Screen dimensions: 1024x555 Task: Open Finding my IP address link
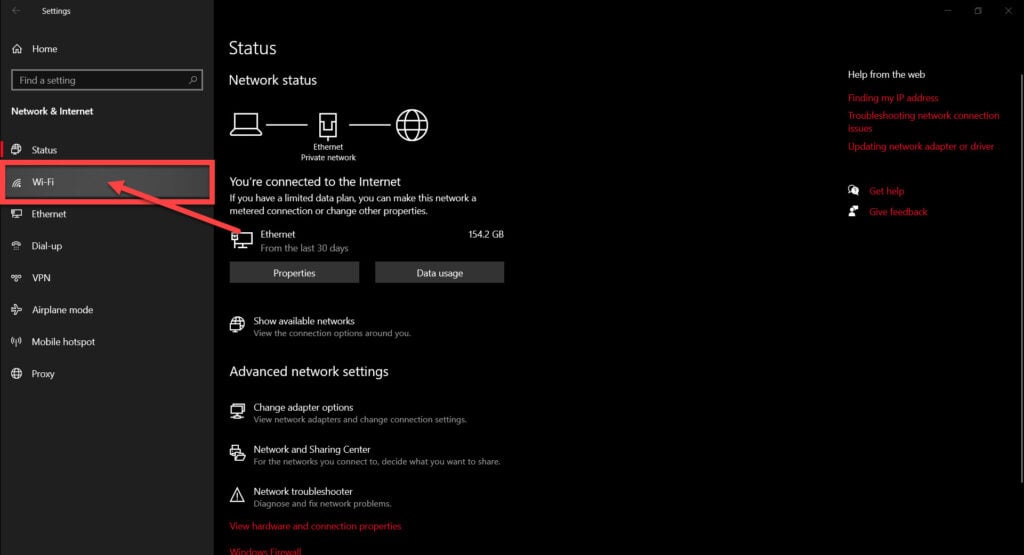(x=893, y=98)
